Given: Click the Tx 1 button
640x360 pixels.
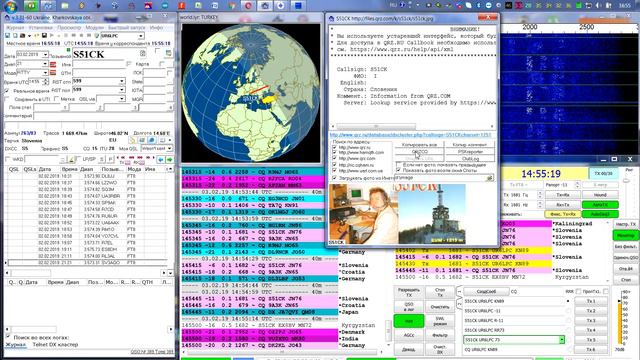Looking at the screenshot, I should [591, 301].
